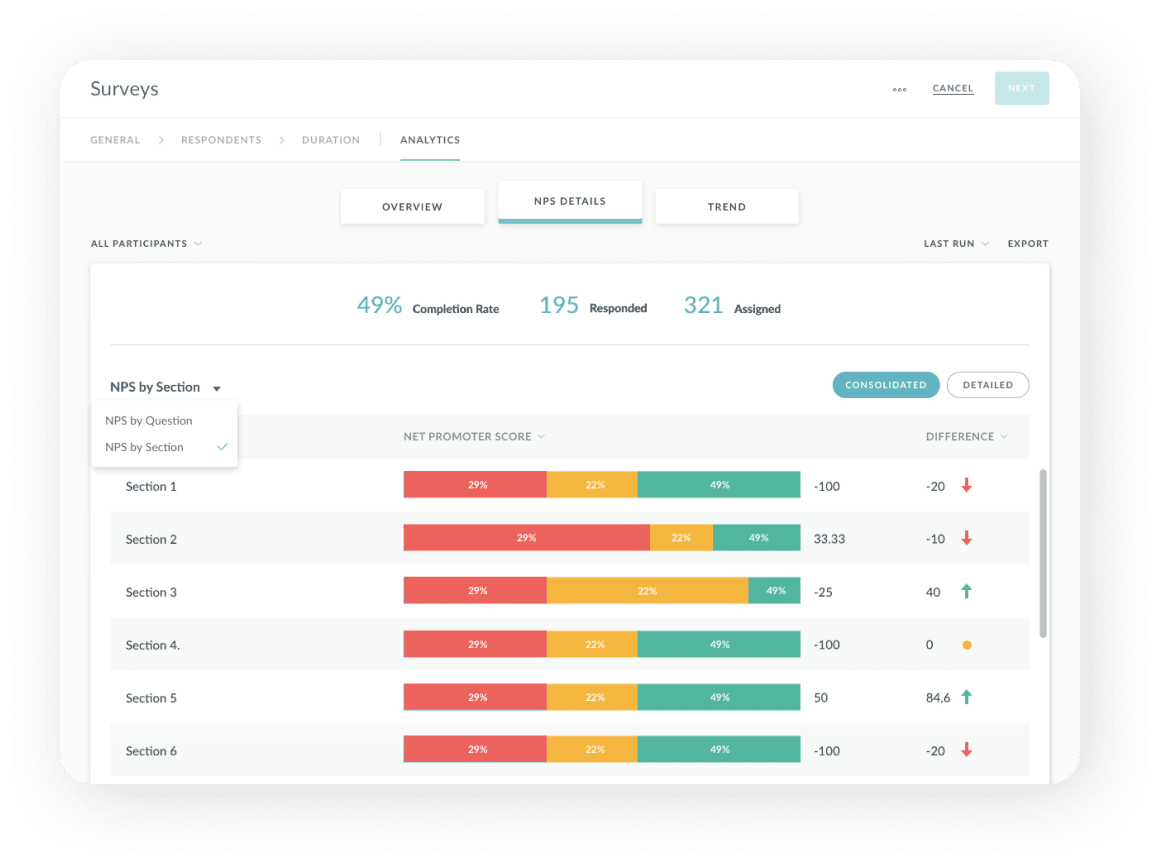Viewport: 1160px width, 864px height.
Task: Click the green up arrow in Section 3 row
Action: pyautogui.click(x=966, y=592)
